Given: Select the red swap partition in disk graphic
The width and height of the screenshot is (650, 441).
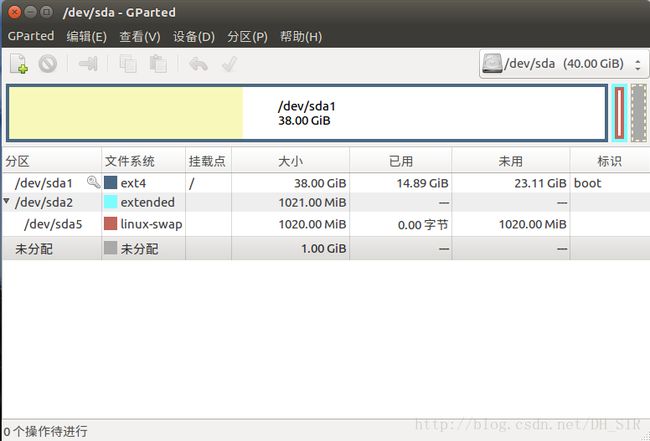Looking at the screenshot, I should pyautogui.click(x=619, y=113).
